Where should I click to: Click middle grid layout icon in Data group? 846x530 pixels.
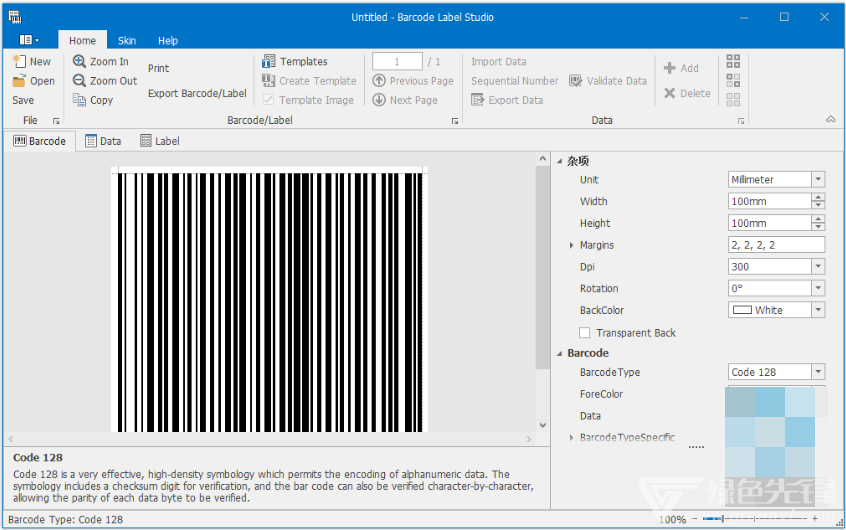pos(733,80)
